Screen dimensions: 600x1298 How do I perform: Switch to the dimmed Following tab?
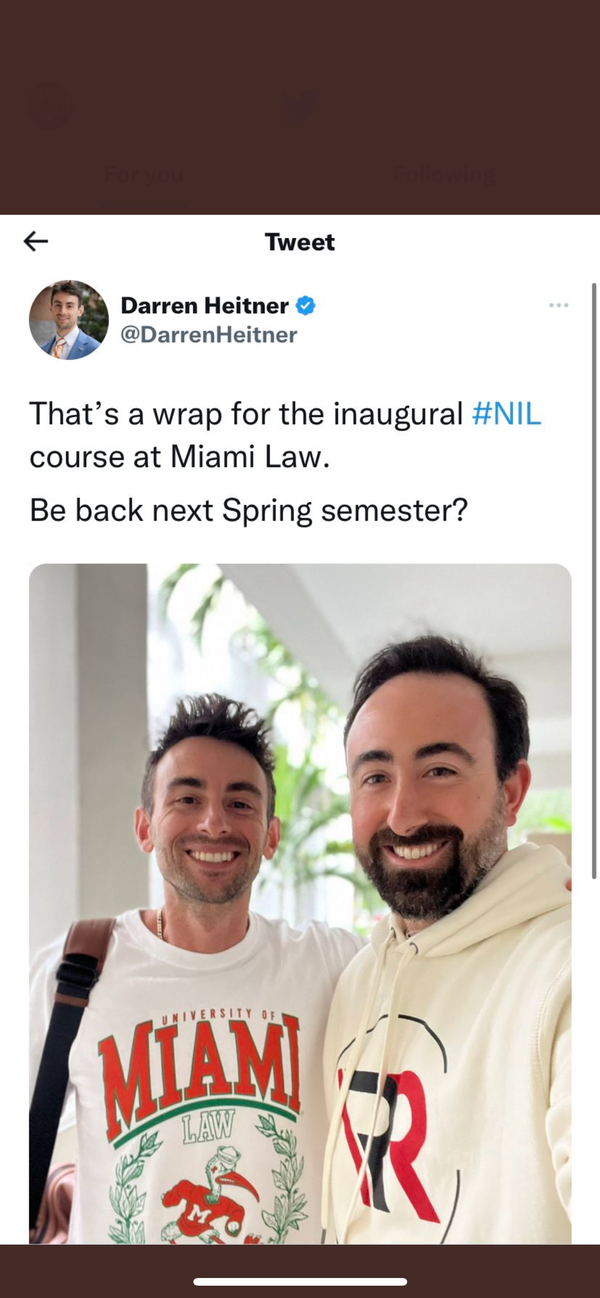[444, 176]
